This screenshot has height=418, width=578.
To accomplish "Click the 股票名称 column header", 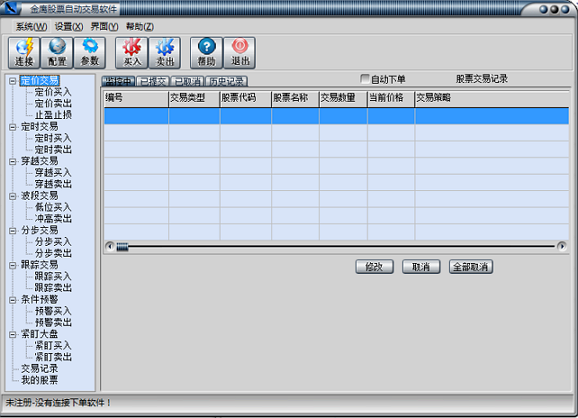I will point(296,98).
